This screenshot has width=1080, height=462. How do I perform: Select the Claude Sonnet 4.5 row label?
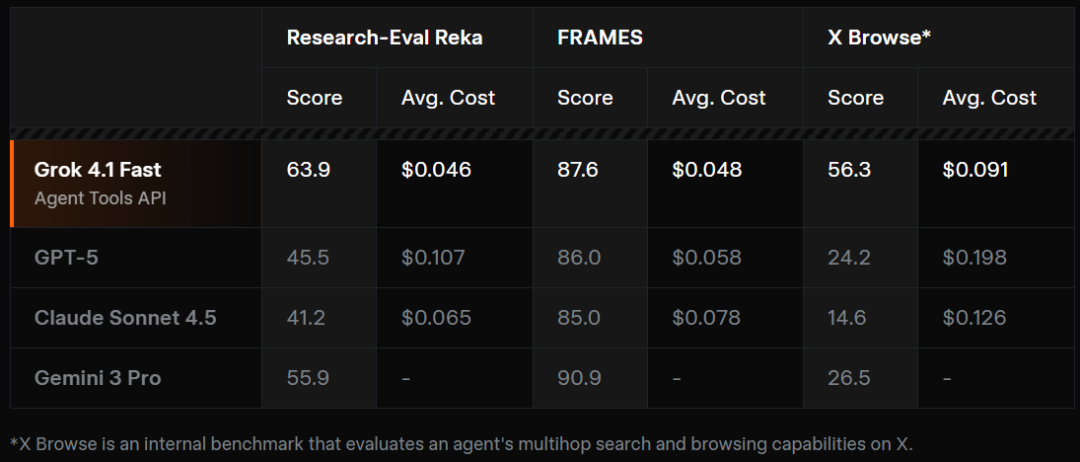pyautogui.click(x=125, y=318)
